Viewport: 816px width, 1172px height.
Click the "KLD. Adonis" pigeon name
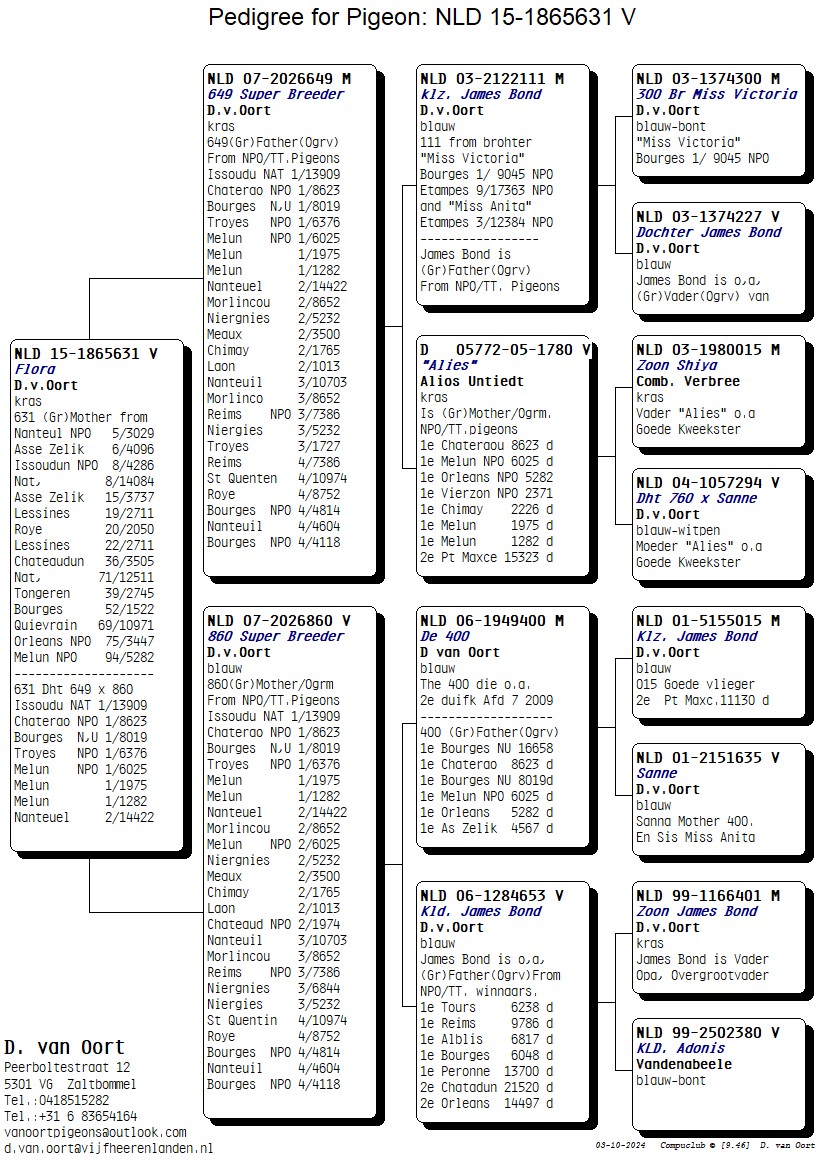pos(681,1048)
